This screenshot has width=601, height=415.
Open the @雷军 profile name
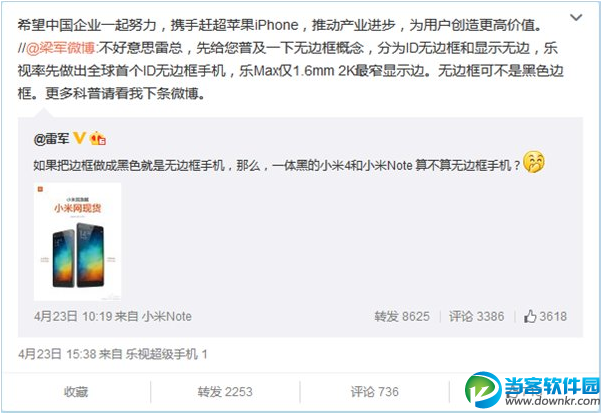[51, 139]
